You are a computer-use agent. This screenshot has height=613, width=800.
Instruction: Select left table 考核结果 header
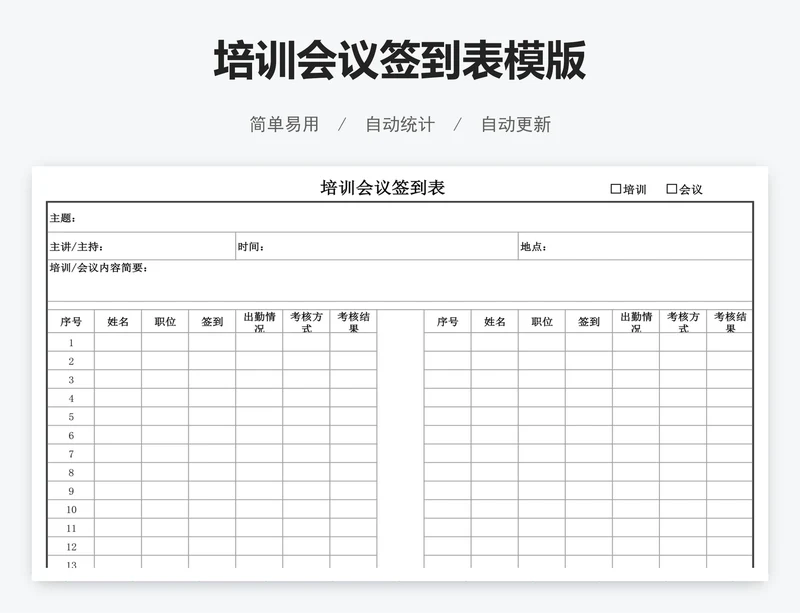353,322
